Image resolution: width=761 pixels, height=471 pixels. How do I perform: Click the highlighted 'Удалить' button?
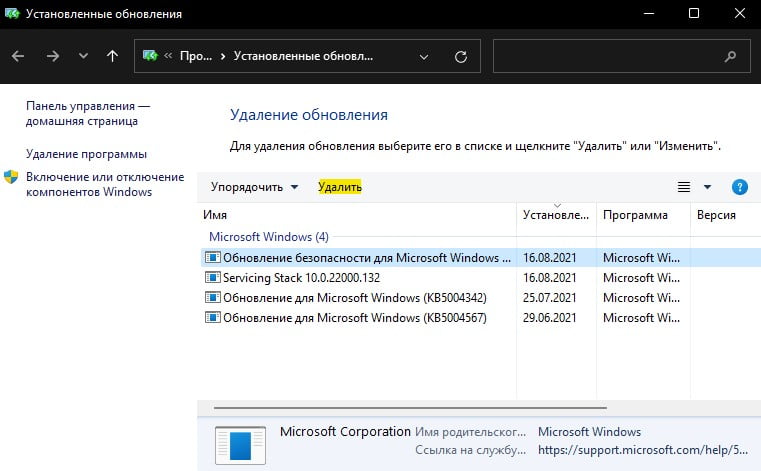pyautogui.click(x=340, y=187)
